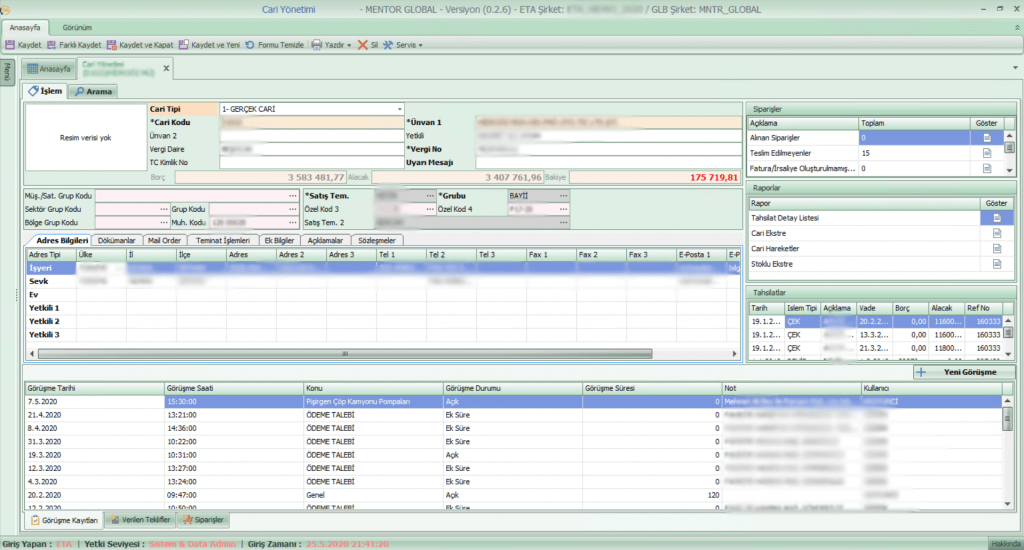Open Cari Ekstre report icon

[997, 233]
